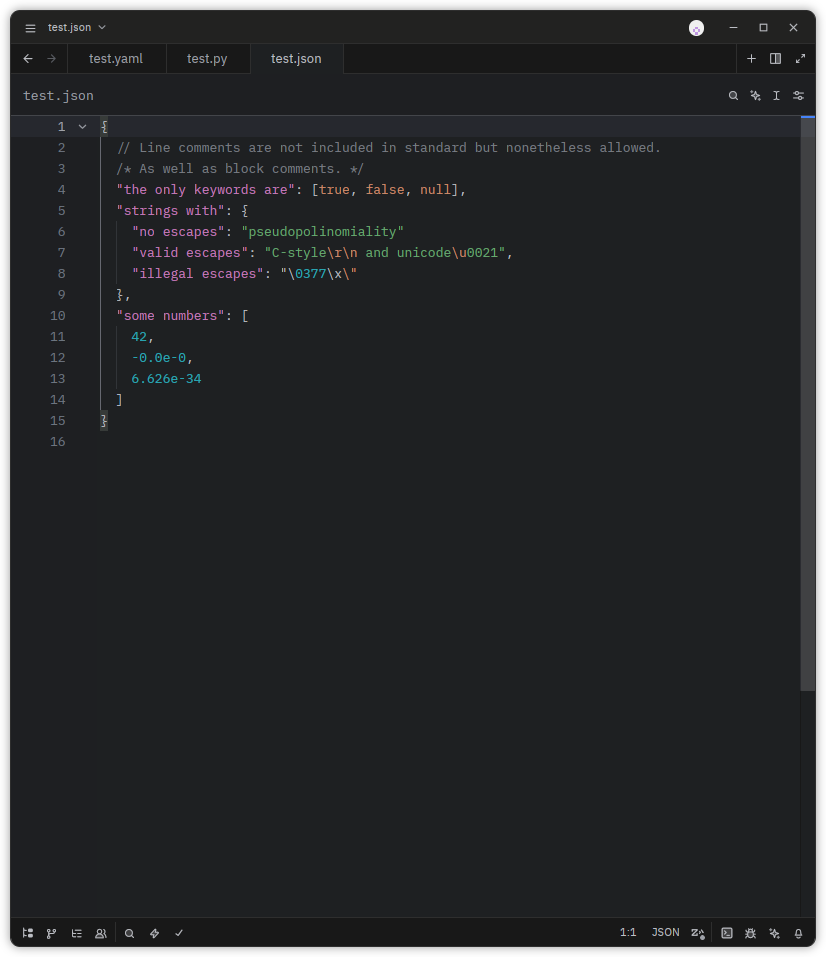The height and width of the screenshot is (957, 826).
Task: Toggle the git panel in the status bar
Action: [52, 933]
